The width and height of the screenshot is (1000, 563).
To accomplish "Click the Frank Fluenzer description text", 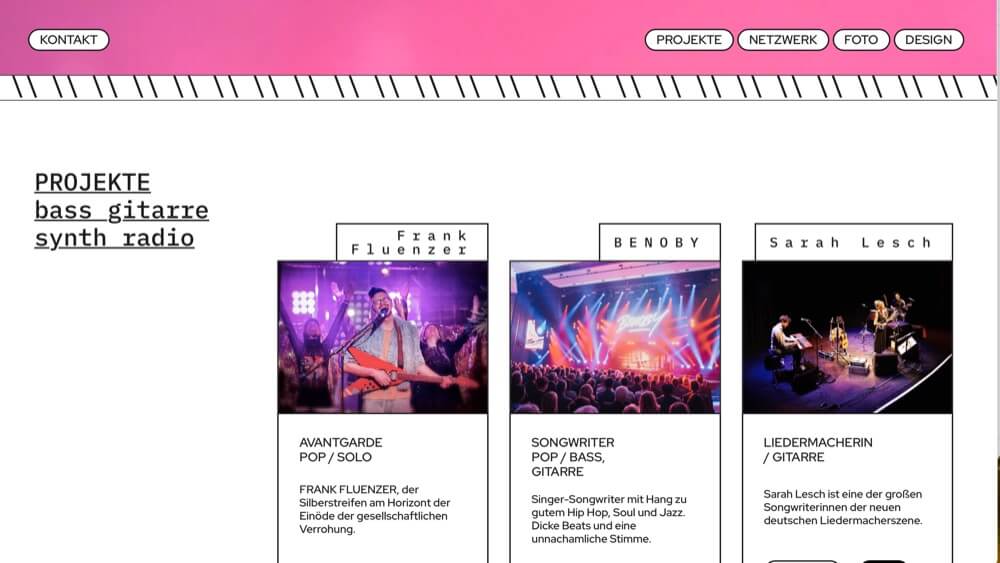I will coord(374,509).
